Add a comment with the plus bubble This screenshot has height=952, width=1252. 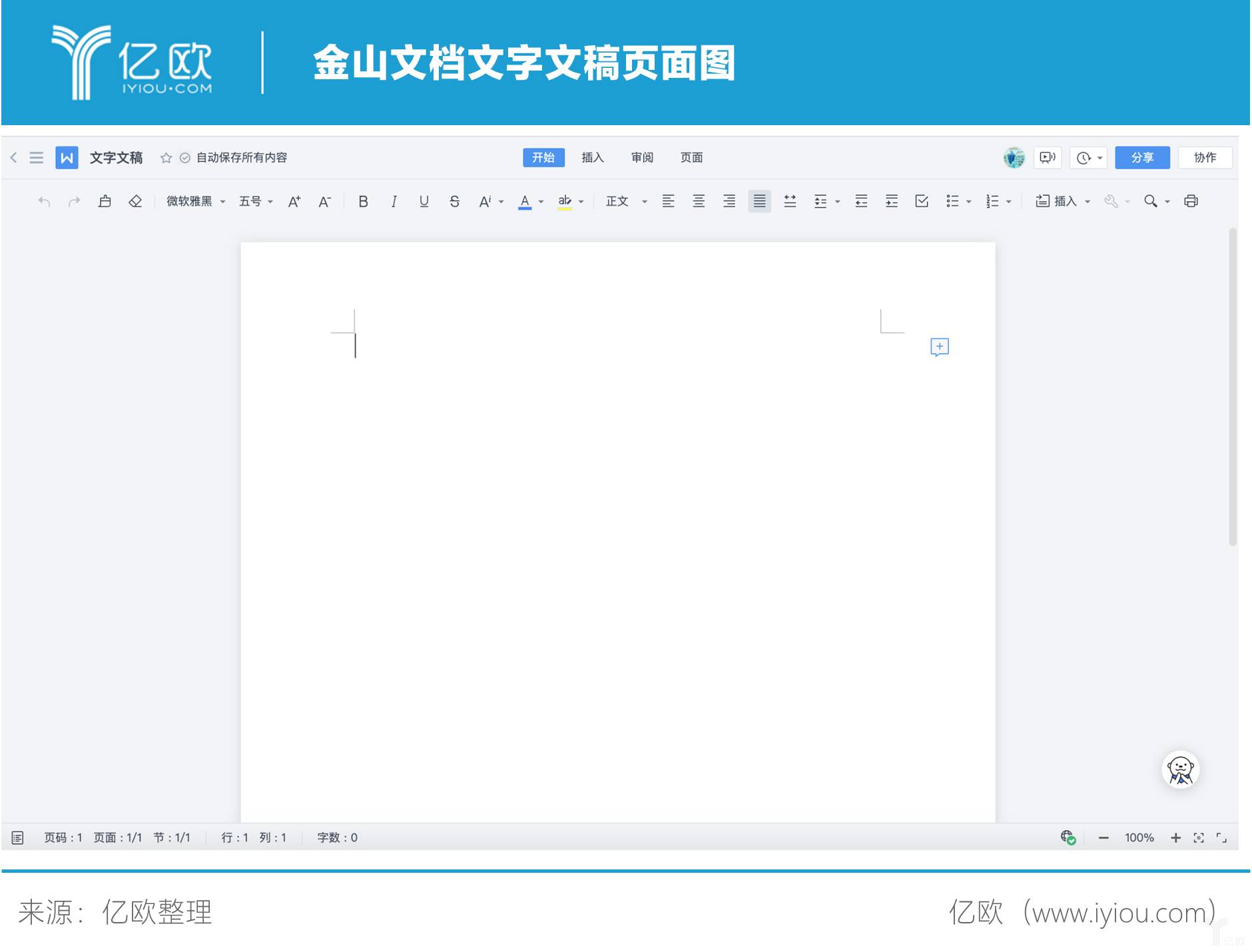[x=940, y=347]
